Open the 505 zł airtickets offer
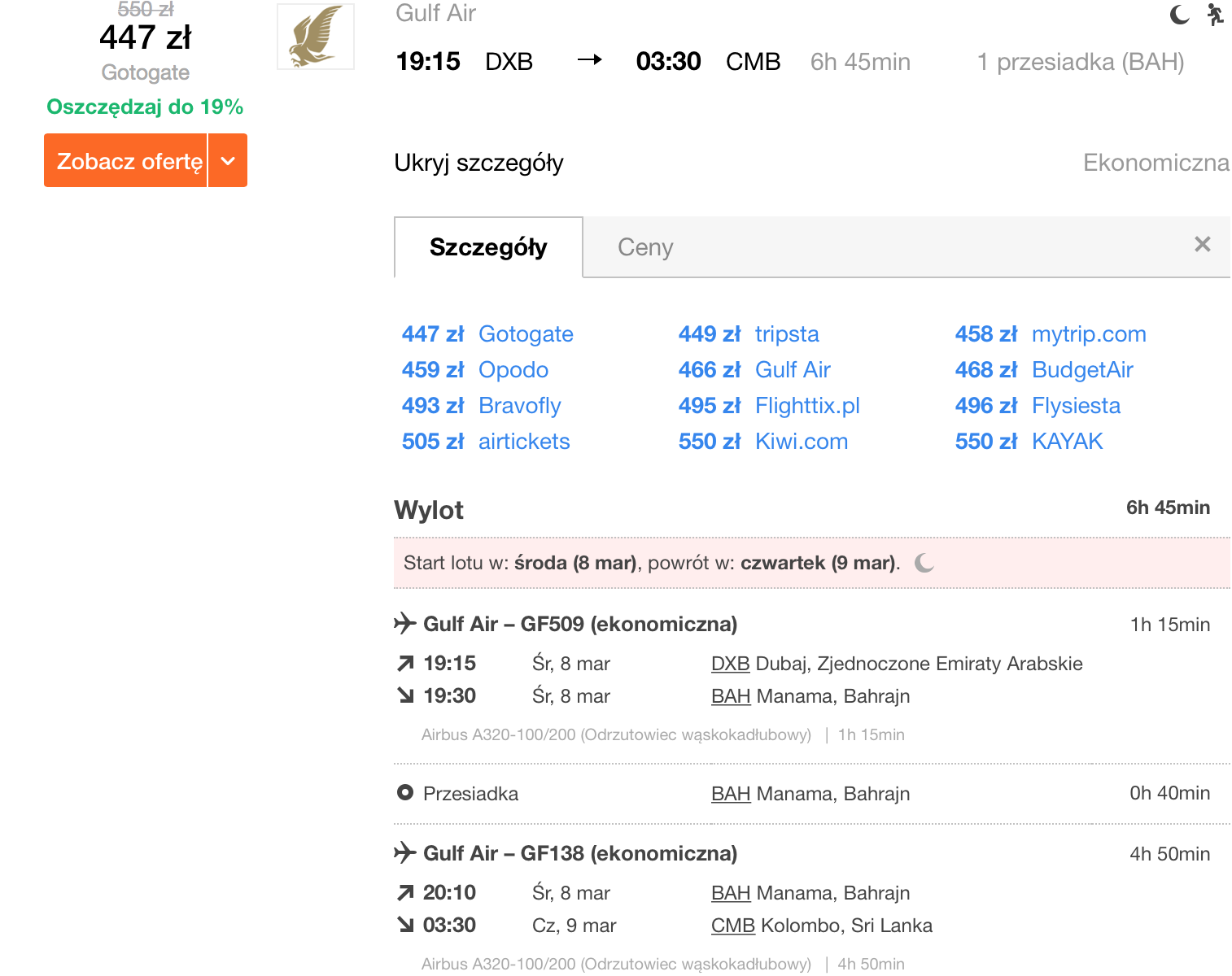Image resolution: width=1232 pixels, height=976 pixels. tap(486, 442)
